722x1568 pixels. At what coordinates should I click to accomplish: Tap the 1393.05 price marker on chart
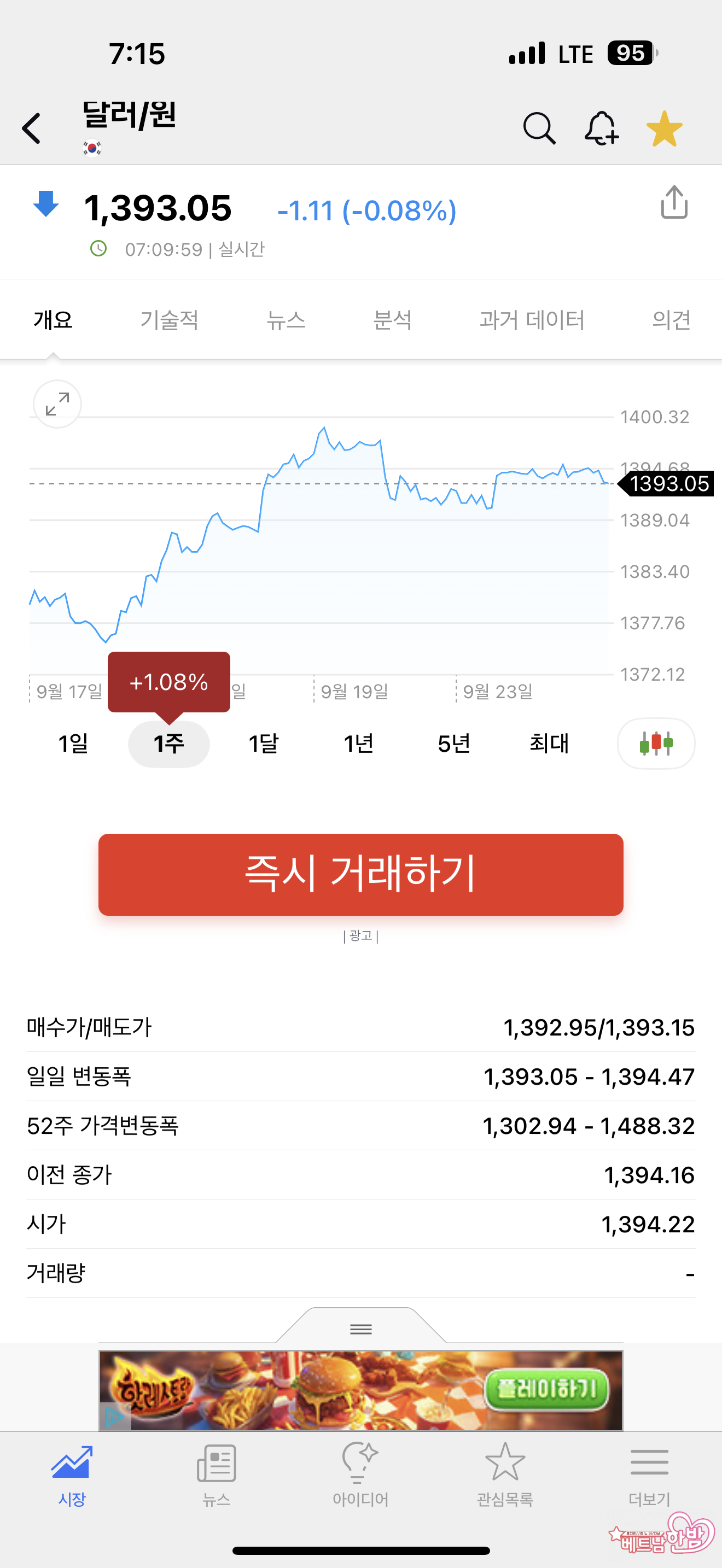tap(668, 484)
